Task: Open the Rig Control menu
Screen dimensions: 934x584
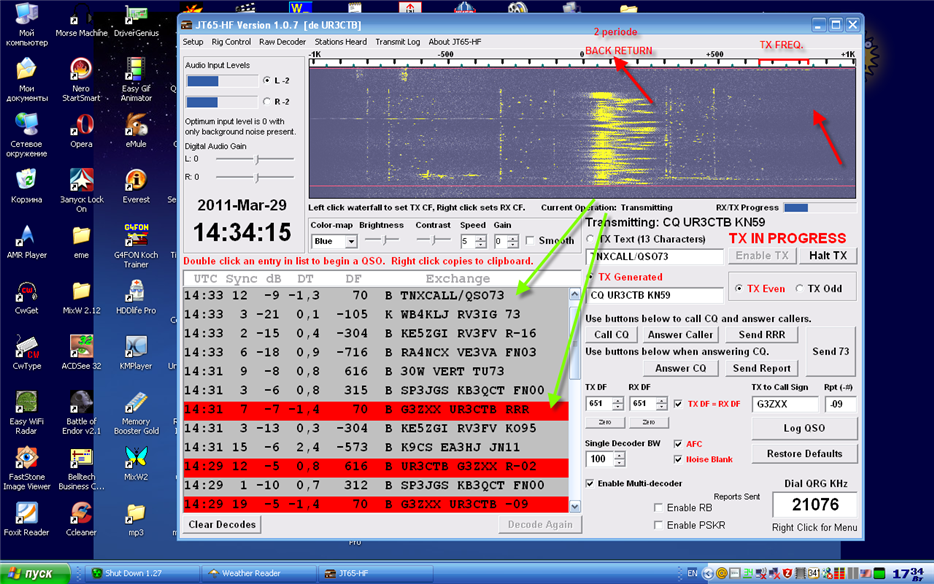Action: coord(231,42)
